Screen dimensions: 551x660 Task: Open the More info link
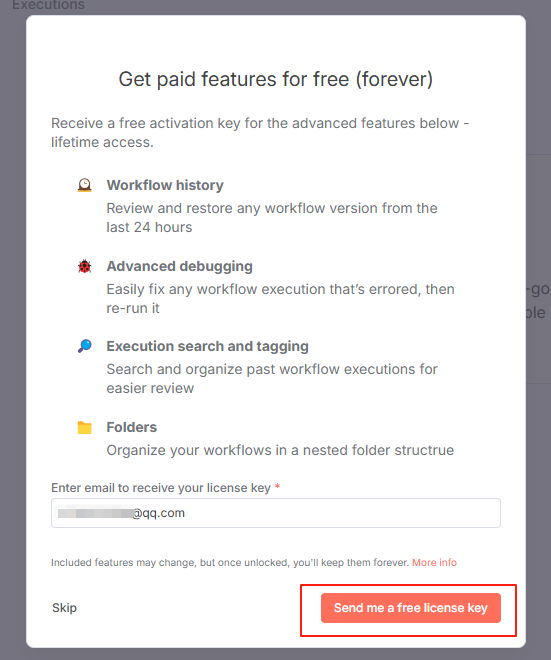434,563
